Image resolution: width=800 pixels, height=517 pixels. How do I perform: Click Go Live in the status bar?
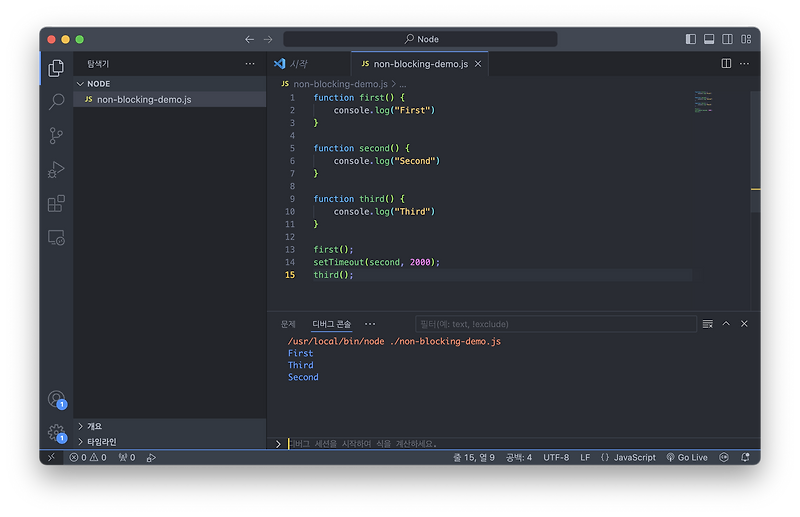(687, 457)
